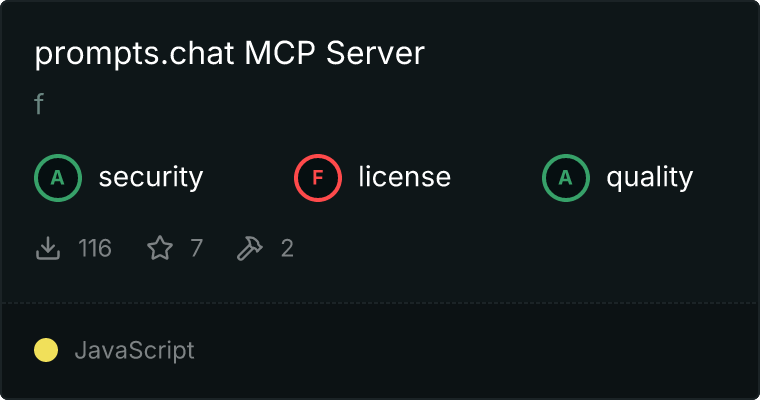Click the dashed divider above JavaScript
The image size is (760, 400).
pos(380,304)
